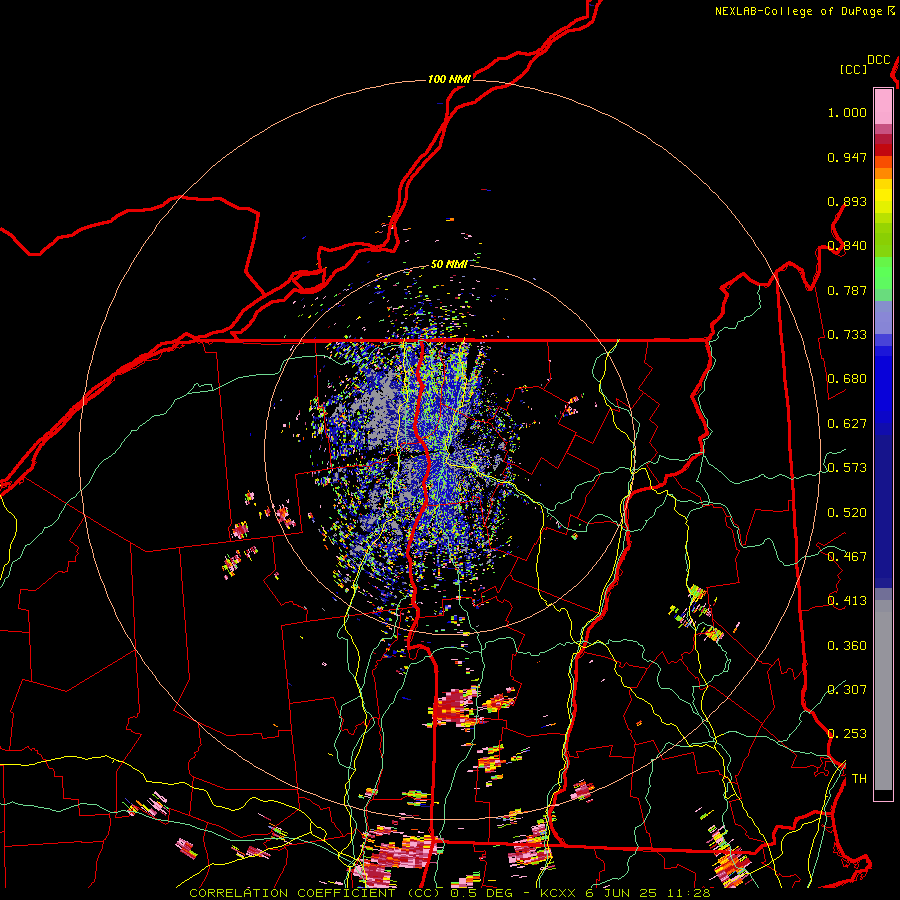Select the 0.947 value on the legend
Screen dimensions: 900x900
pos(847,157)
